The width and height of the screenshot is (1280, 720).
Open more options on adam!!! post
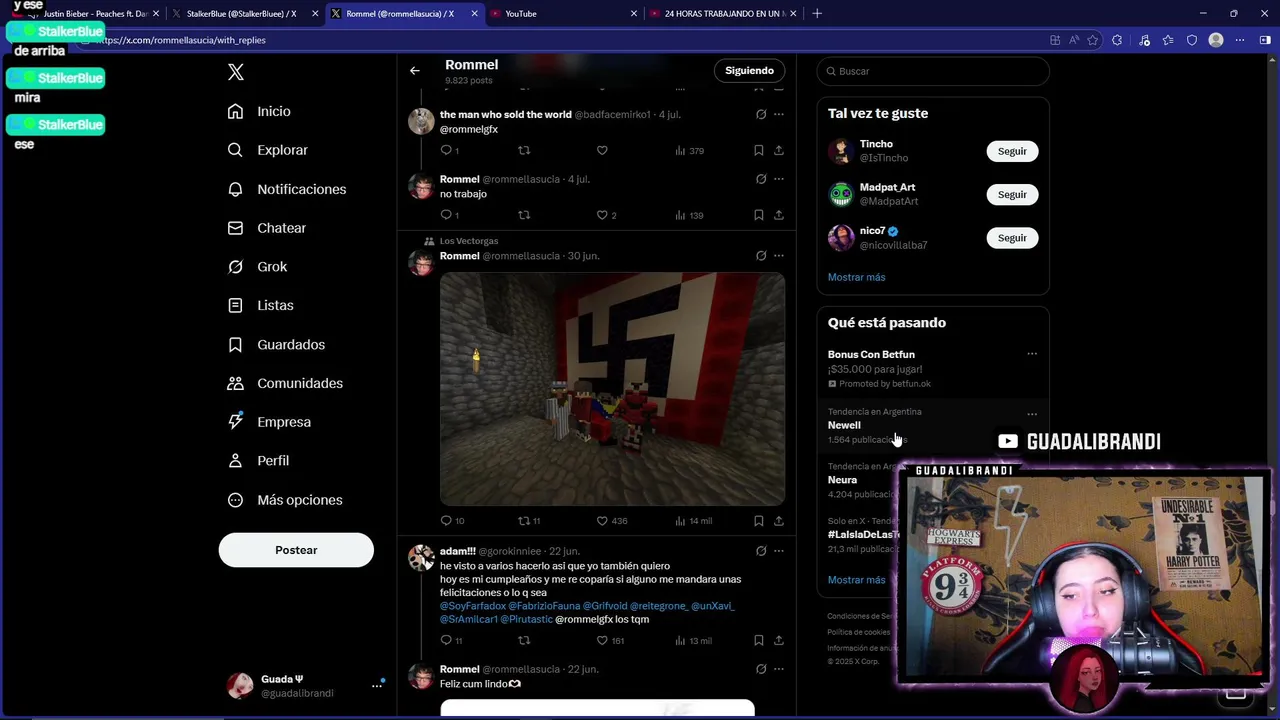(779, 551)
